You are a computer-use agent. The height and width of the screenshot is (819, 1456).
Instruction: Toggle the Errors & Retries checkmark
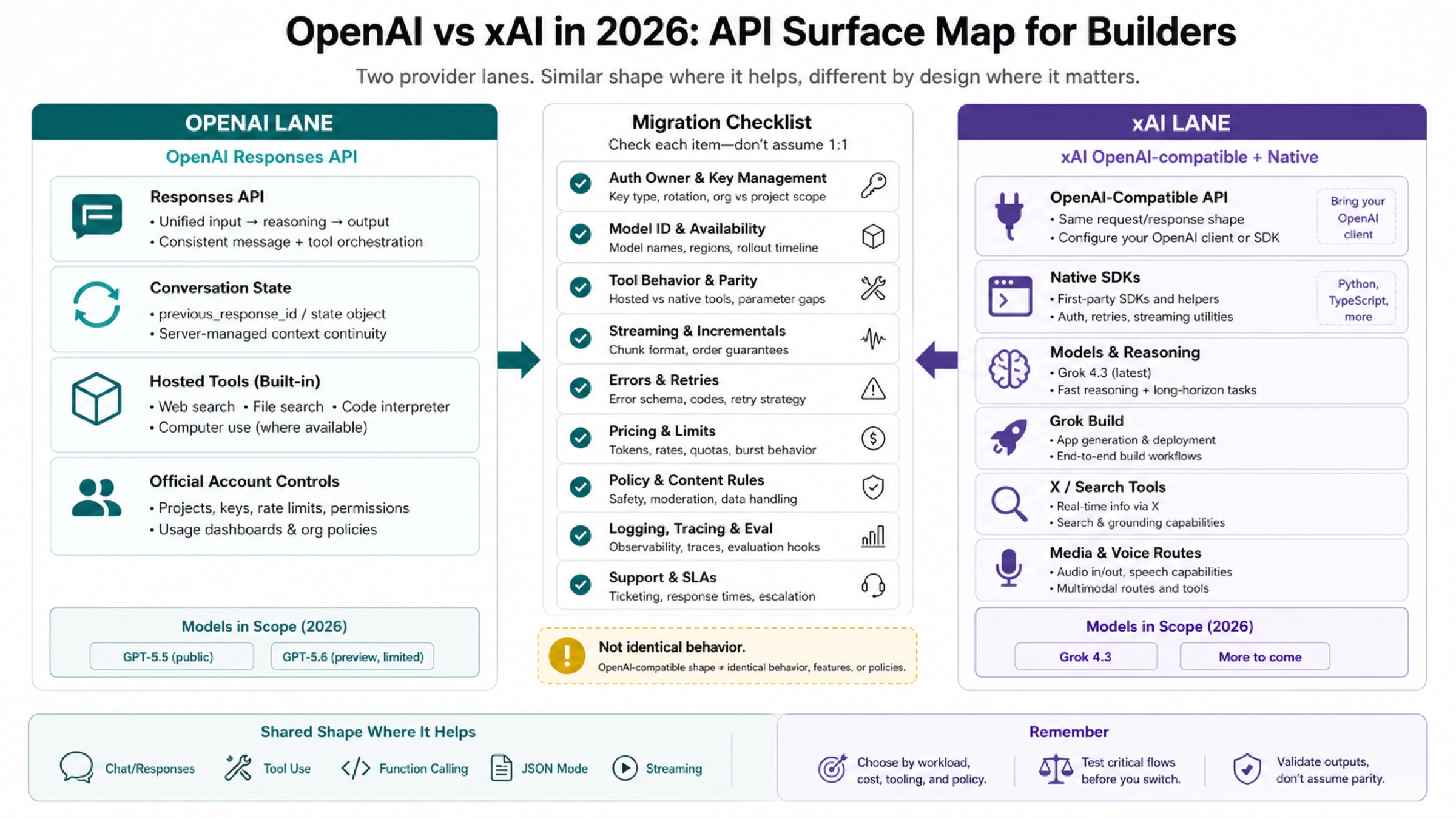pos(581,388)
